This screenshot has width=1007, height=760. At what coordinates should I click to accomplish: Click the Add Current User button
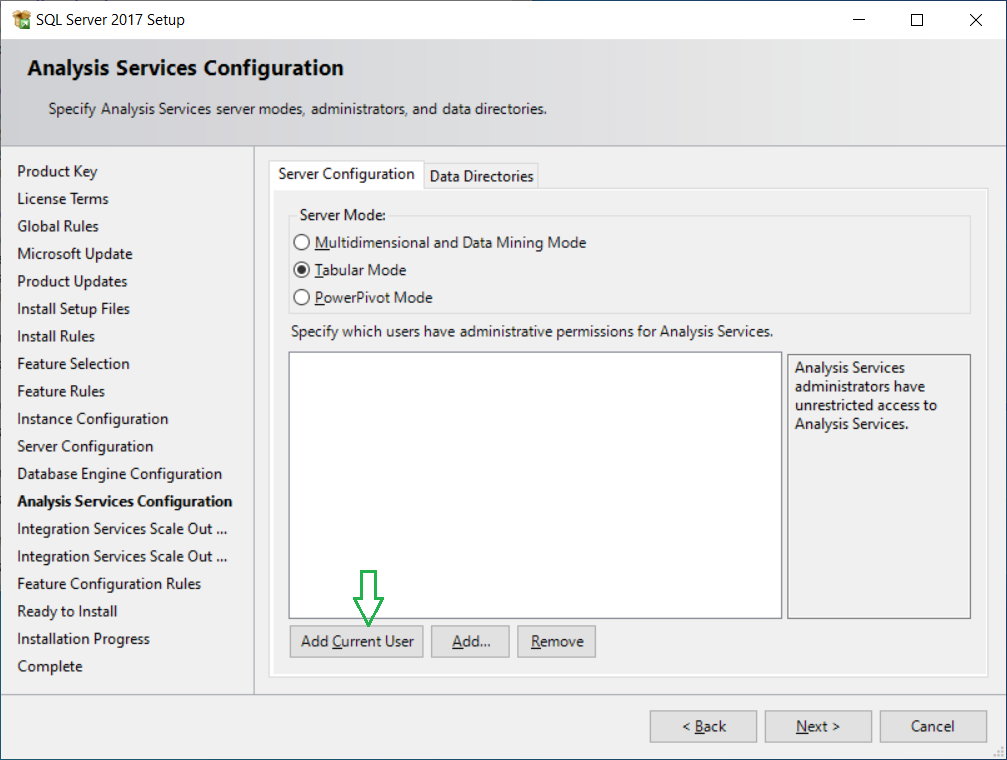[x=357, y=642]
